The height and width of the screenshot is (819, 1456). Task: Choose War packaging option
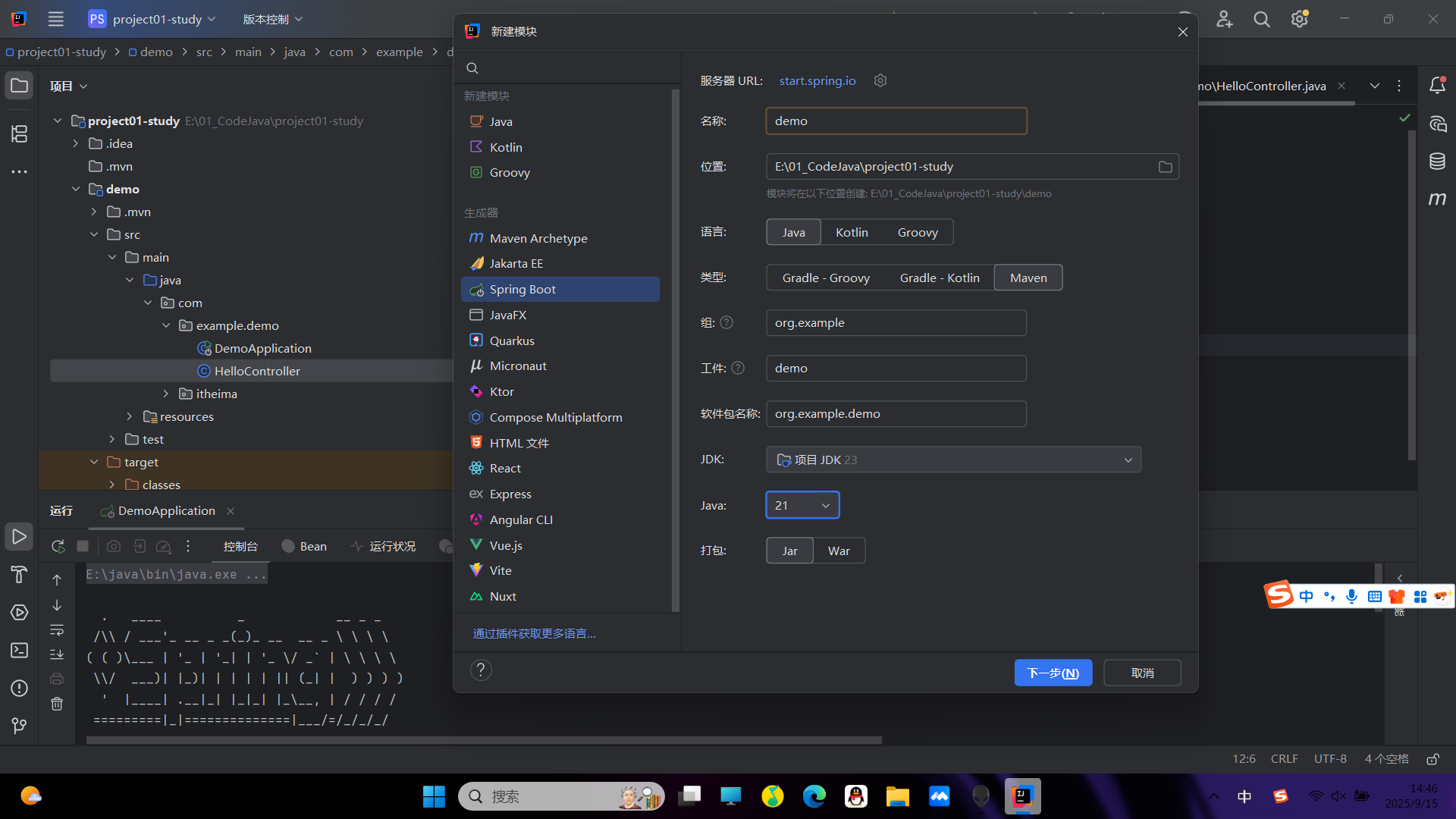click(x=839, y=551)
